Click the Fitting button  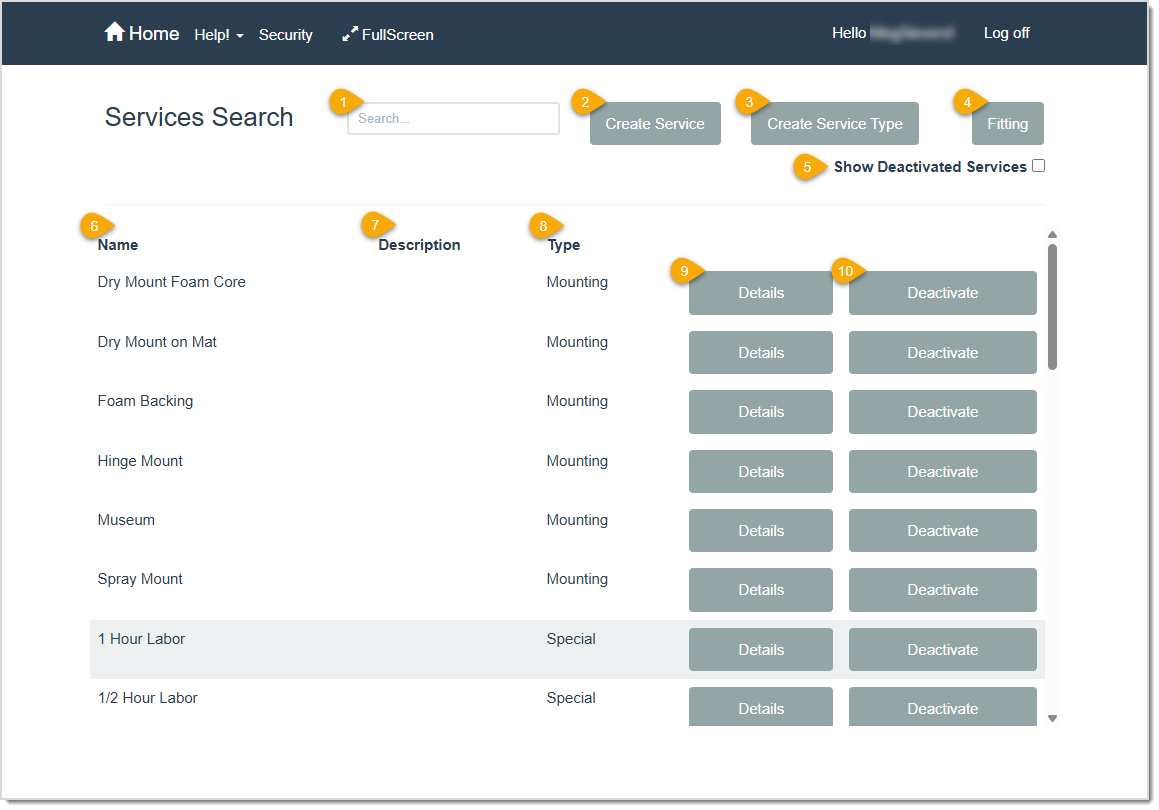[x=1007, y=123]
